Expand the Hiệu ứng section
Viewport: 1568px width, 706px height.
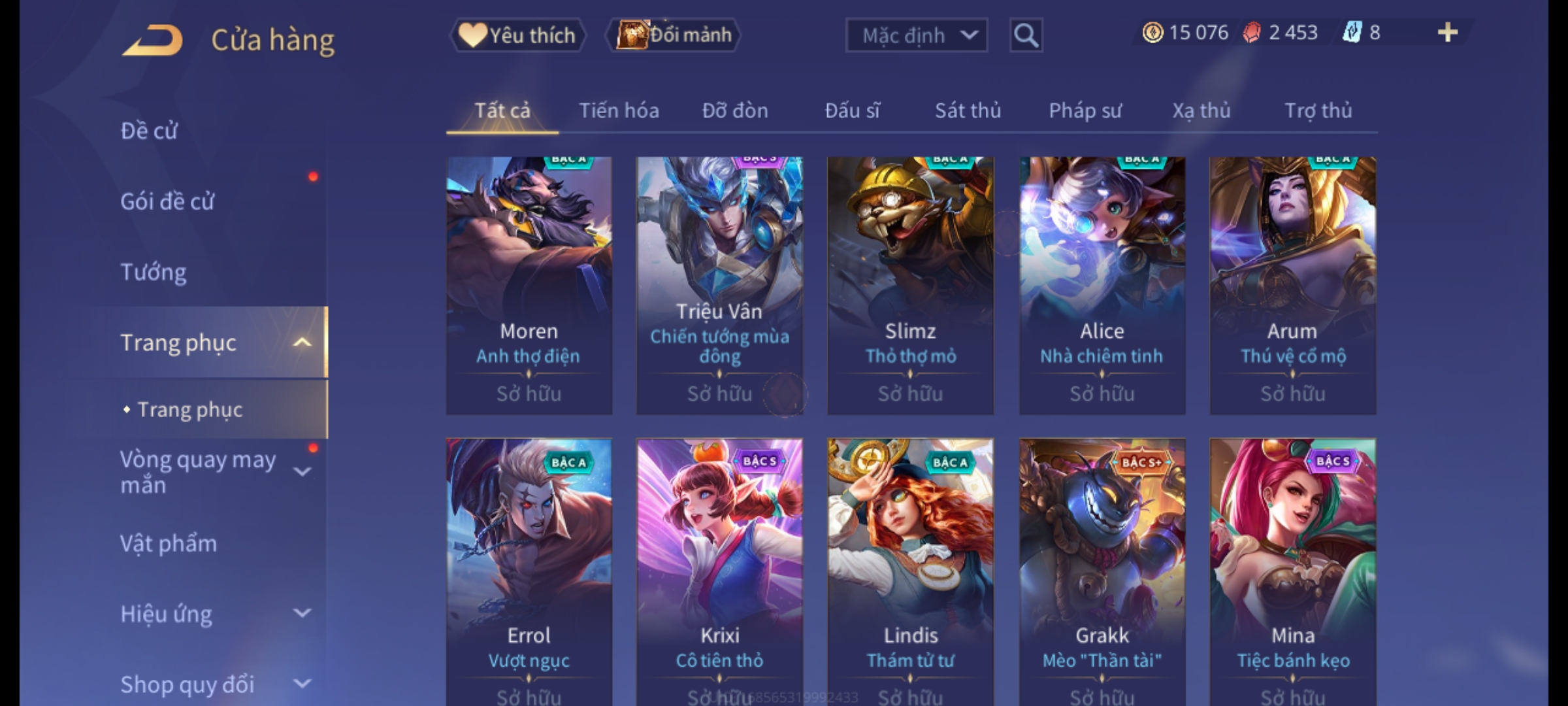pos(302,613)
